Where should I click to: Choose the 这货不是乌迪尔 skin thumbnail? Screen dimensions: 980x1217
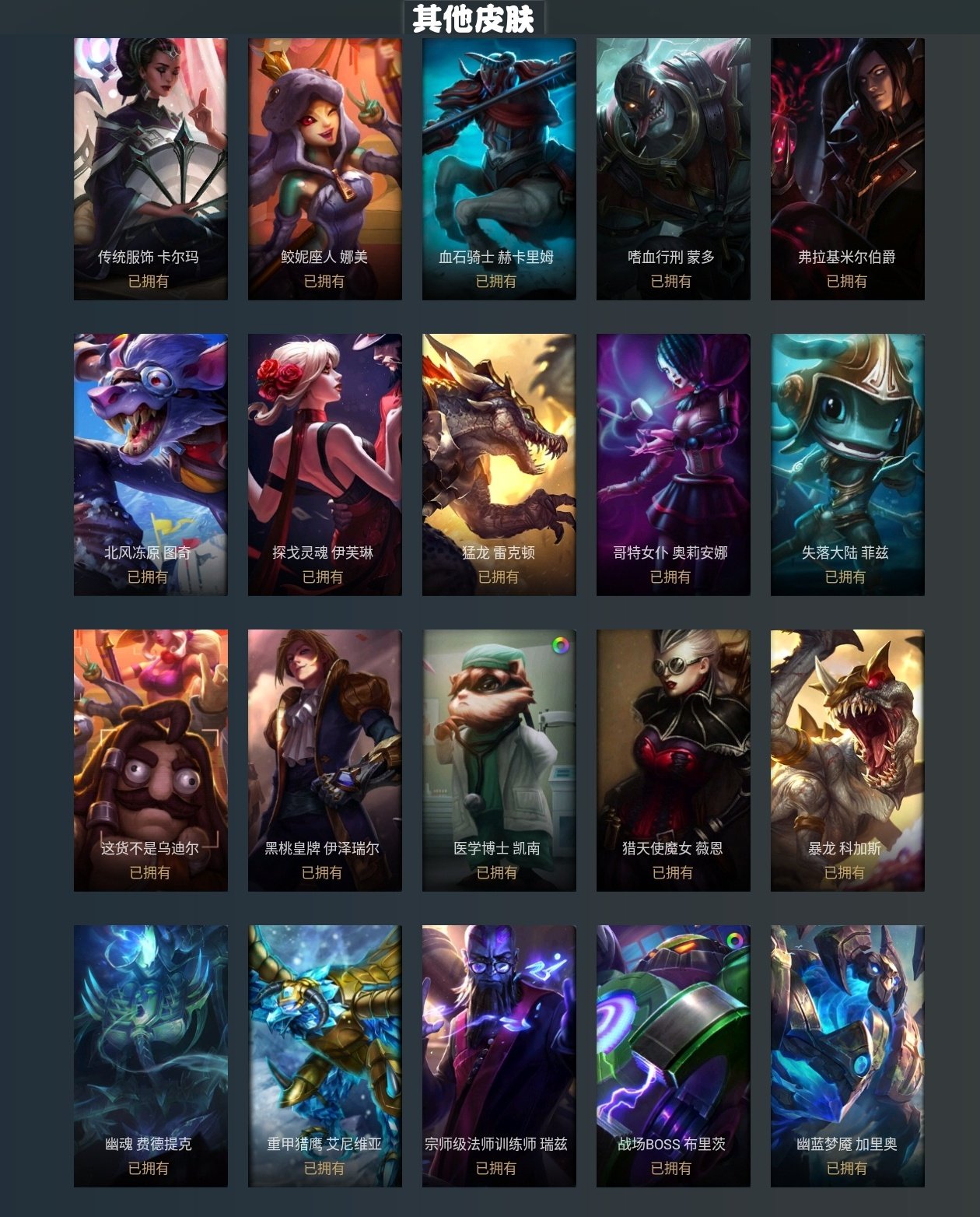151,760
